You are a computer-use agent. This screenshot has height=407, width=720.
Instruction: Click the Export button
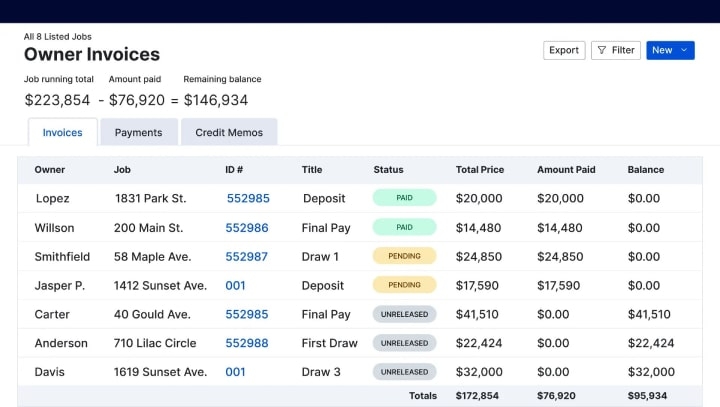(x=564, y=50)
